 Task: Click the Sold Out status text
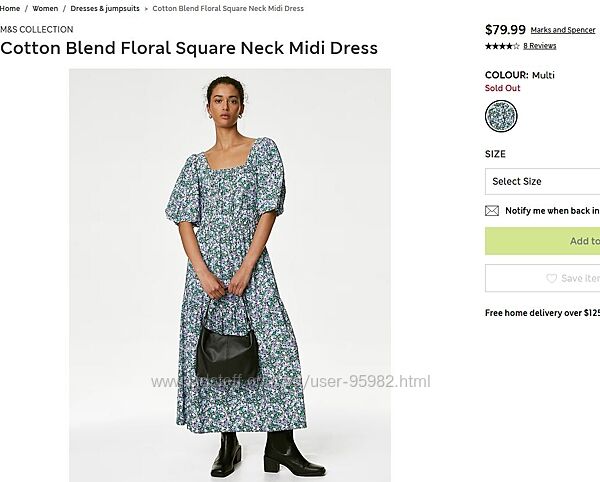point(503,88)
